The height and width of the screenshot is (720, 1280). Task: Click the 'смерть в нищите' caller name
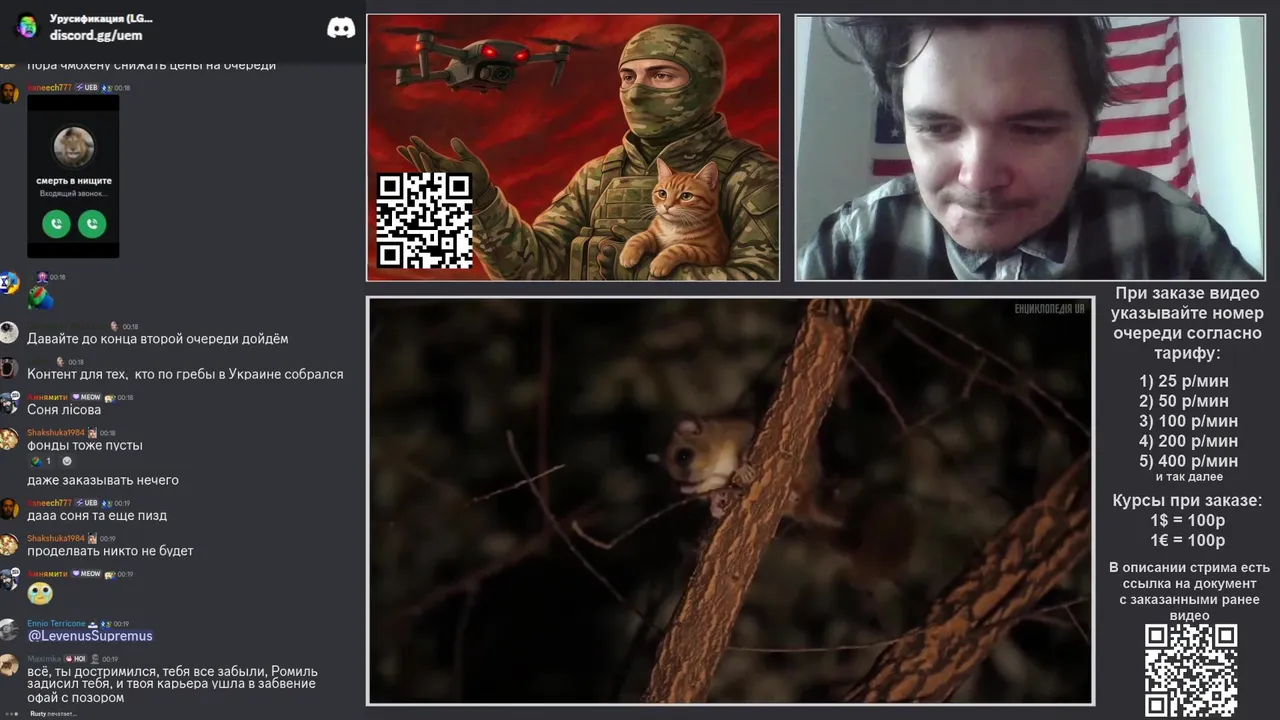[73, 181]
